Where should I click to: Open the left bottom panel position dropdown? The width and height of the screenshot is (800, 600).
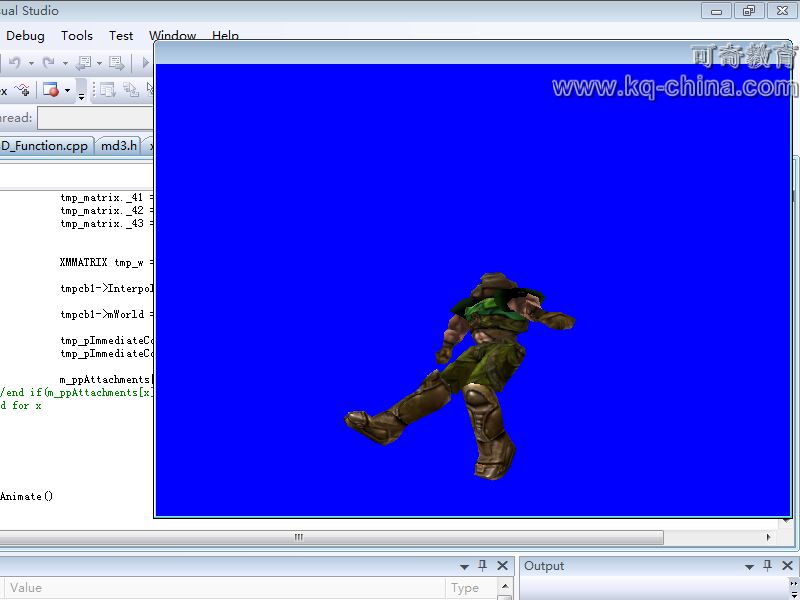click(464, 566)
